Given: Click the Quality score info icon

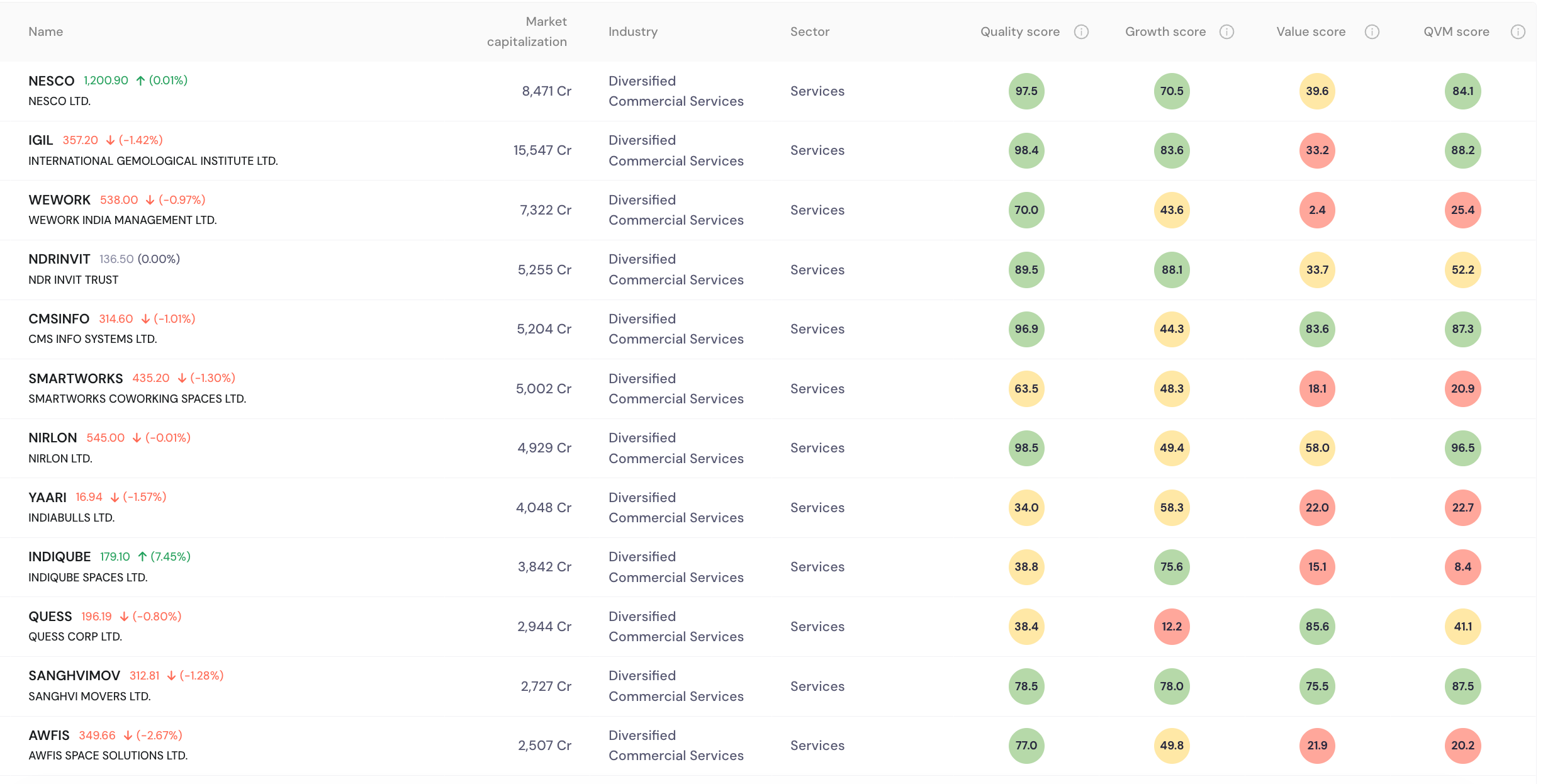Looking at the screenshot, I should pyautogui.click(x=1080, y=32).
